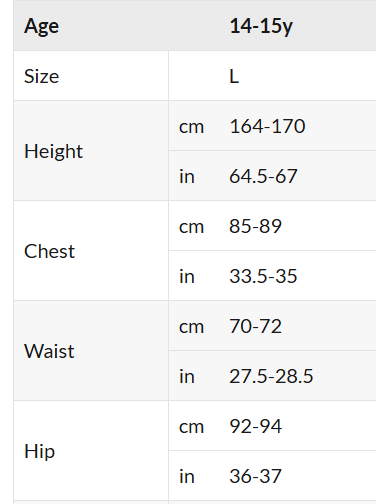Viewport: 376px width, 504px height.
Task: Click the Size row label
Action: pyautogui.click(x=41, y=76)
